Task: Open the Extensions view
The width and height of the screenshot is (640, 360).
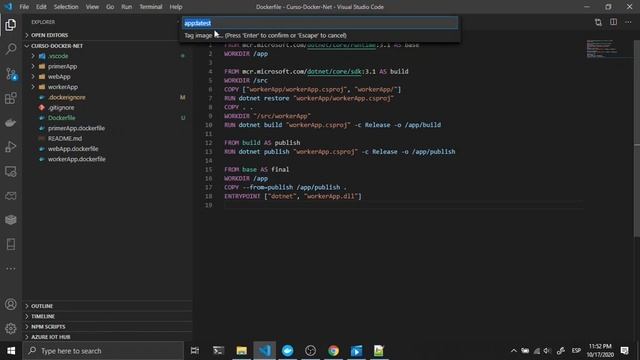Action: point(11,98)
